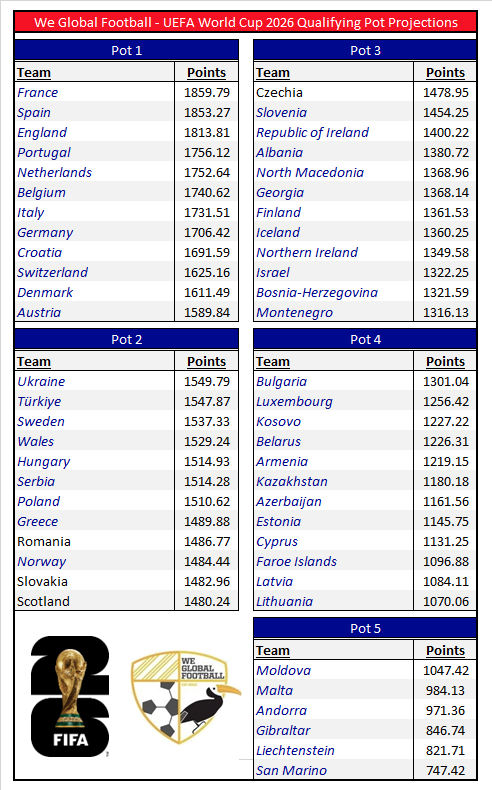Screen dimensions: 492x790
Task: Open the Spain team link
Action: click(34, 113)
